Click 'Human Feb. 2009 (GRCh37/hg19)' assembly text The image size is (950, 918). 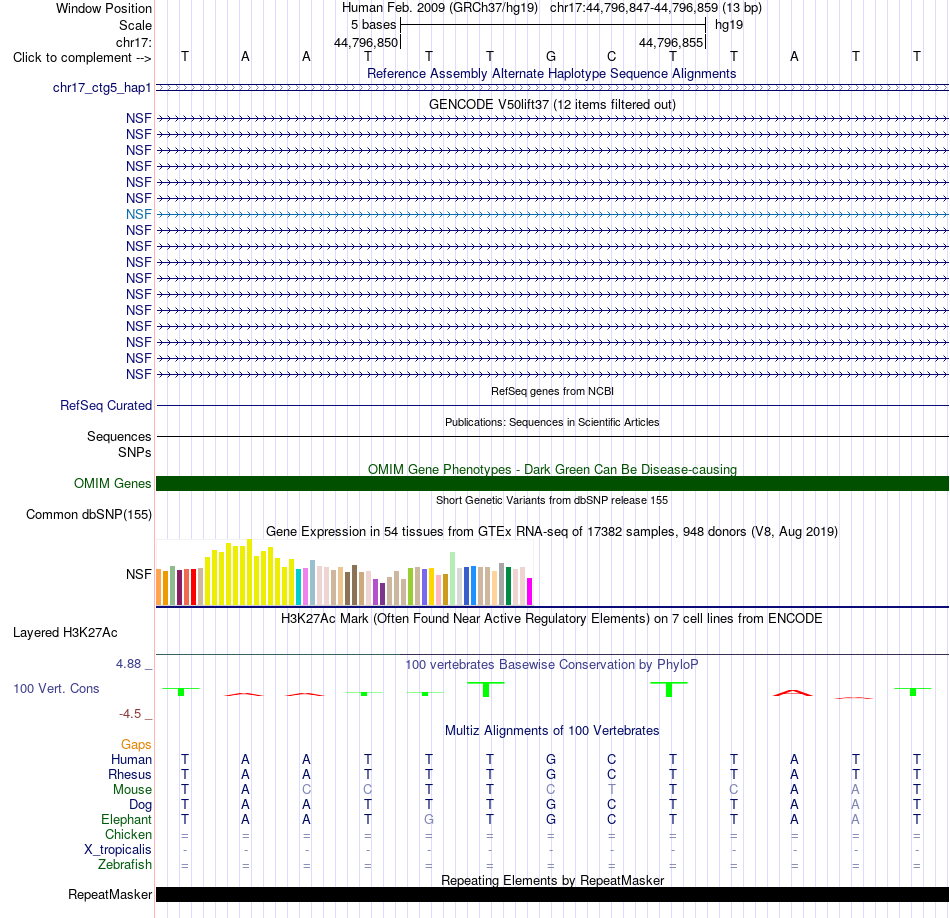click(440, 8)
